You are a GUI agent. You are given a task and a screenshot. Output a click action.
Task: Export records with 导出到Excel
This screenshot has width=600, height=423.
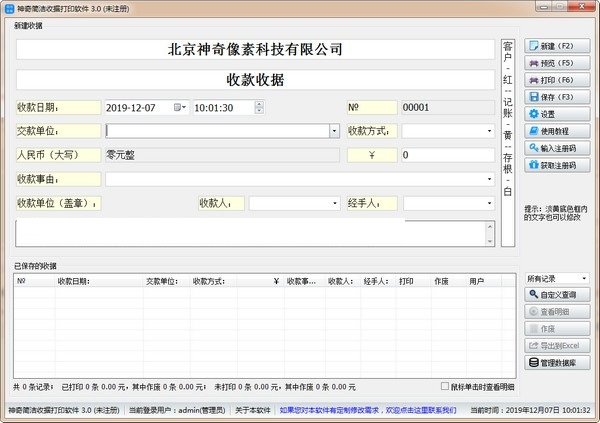click(x=557, y=346)
